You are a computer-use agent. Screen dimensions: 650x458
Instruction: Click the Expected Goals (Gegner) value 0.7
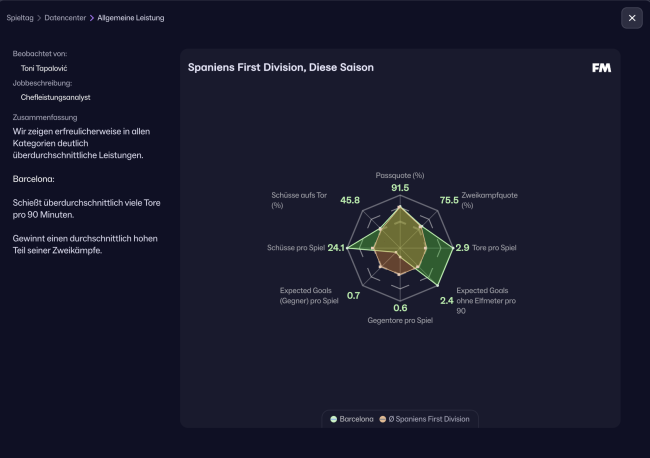[354, 296]
